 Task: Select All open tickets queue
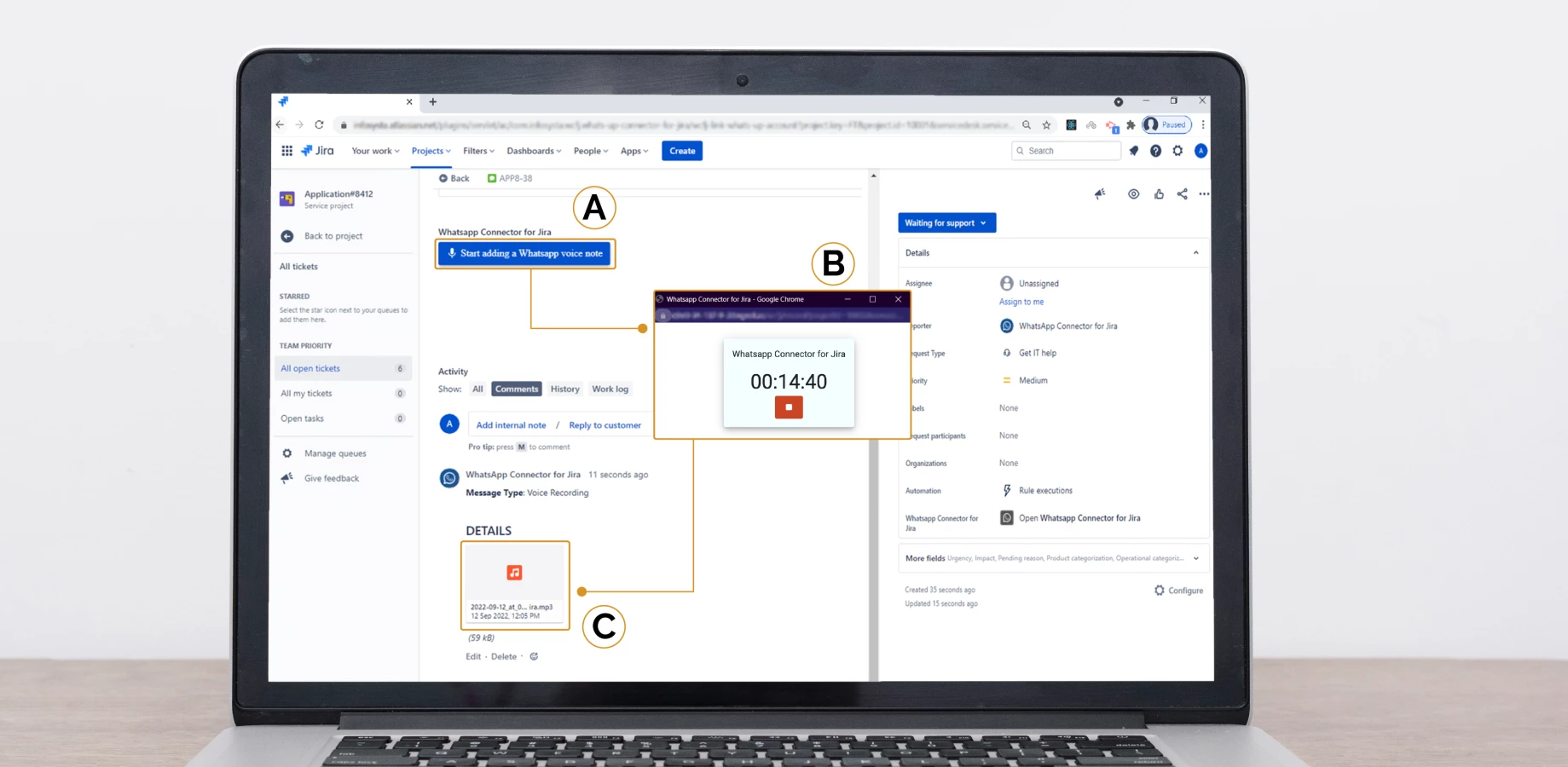coord(344,368)
